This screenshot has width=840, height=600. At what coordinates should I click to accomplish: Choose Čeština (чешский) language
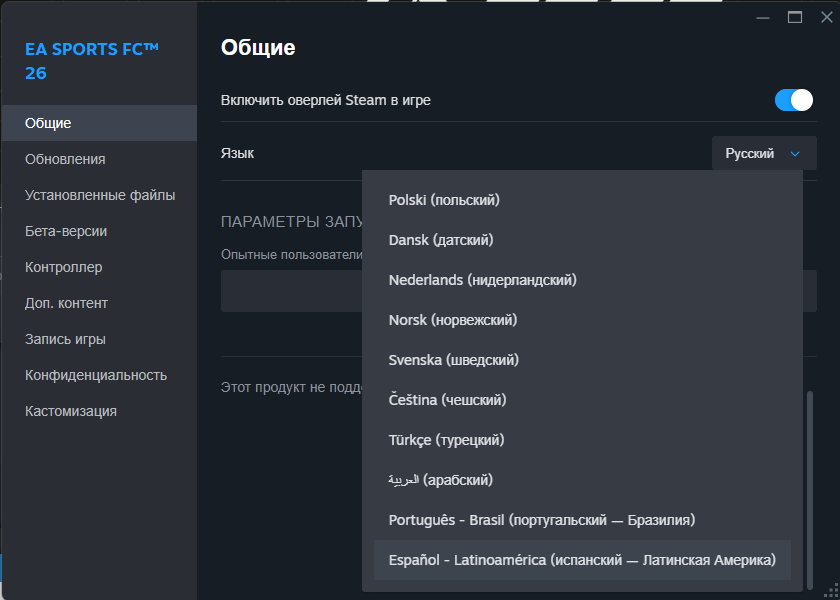[x=447, y=400]
